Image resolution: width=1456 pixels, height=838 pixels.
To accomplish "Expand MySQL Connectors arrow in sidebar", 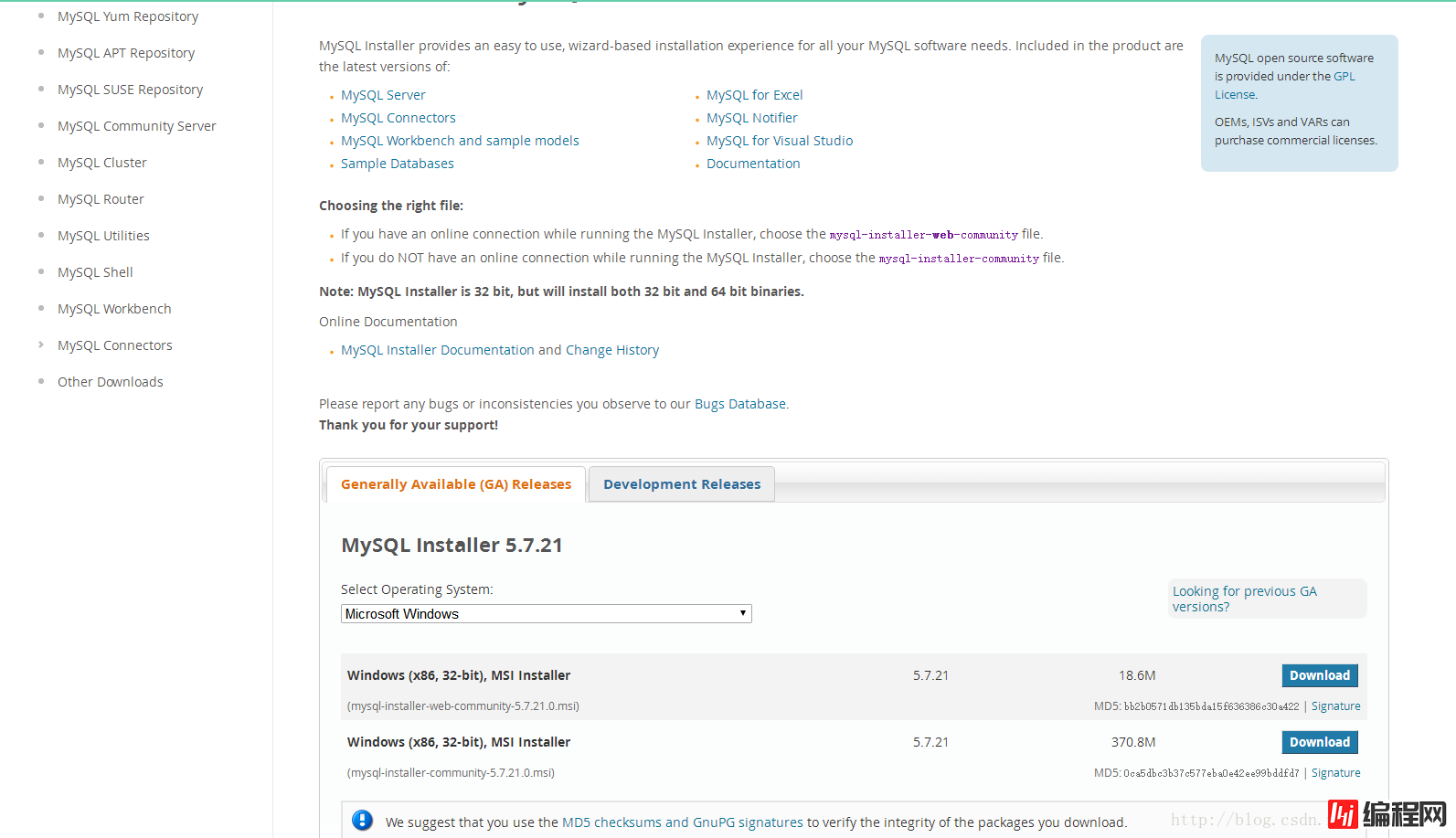I will coord(41,345).
